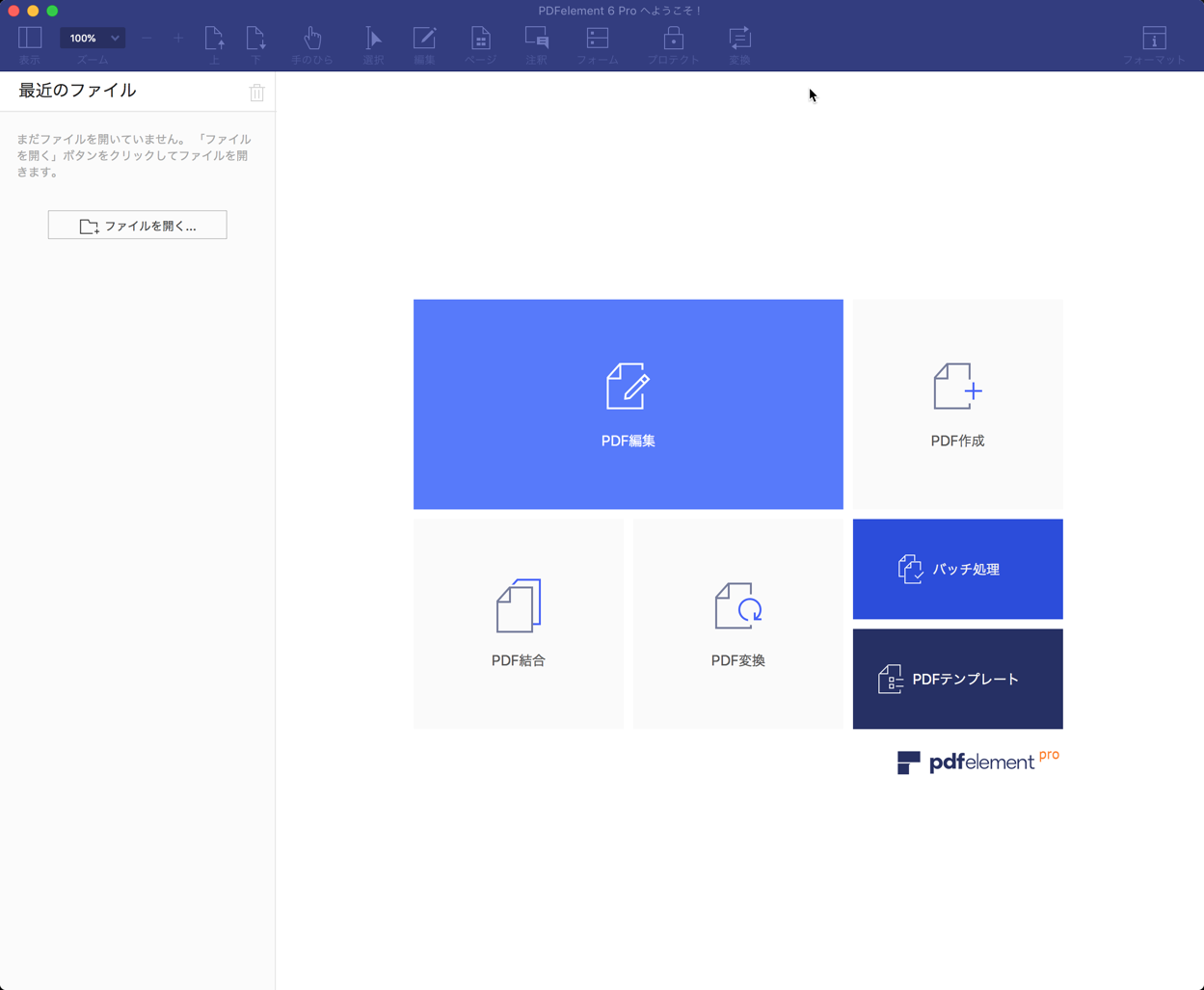Open the PDF結合 tile
Screen dimensions: 1204x990
[x=519, y=624]
